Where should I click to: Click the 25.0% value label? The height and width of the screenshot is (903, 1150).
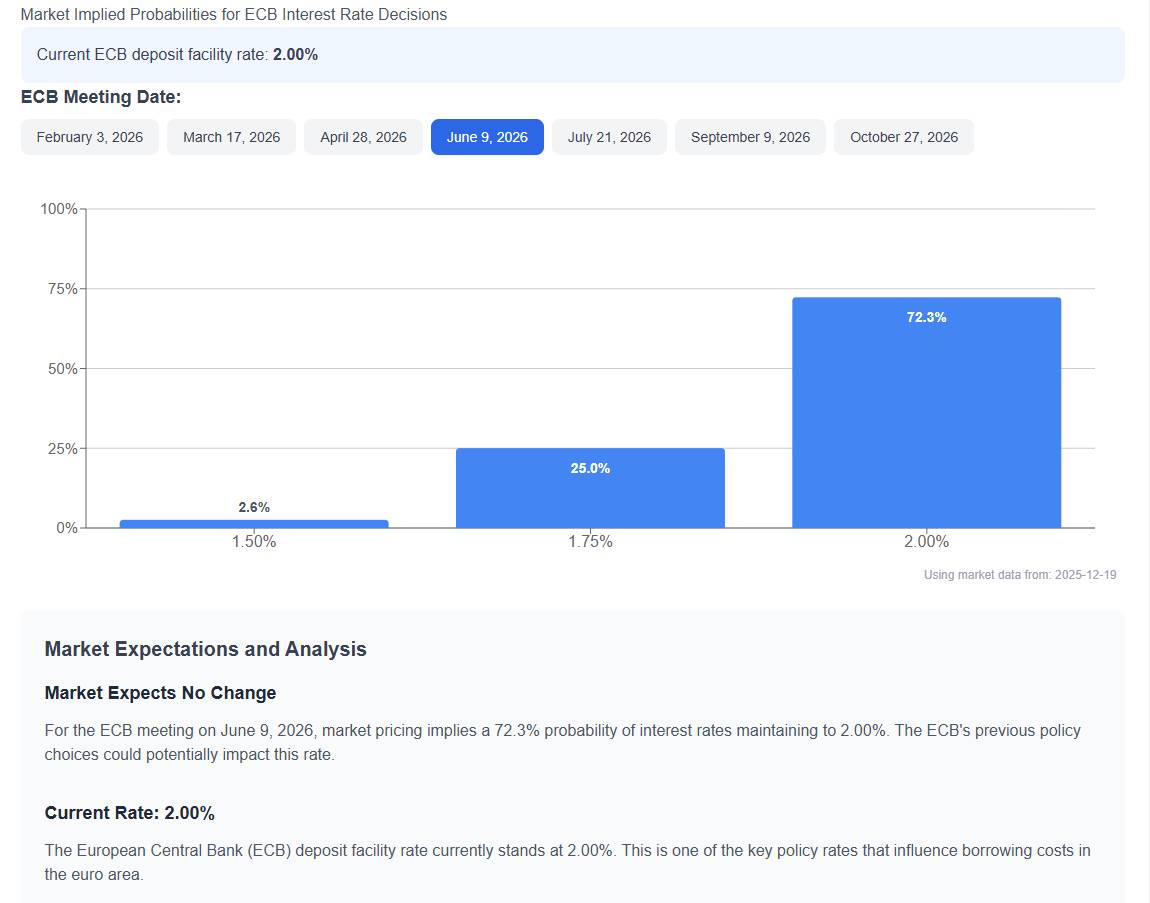click(590, 468)
